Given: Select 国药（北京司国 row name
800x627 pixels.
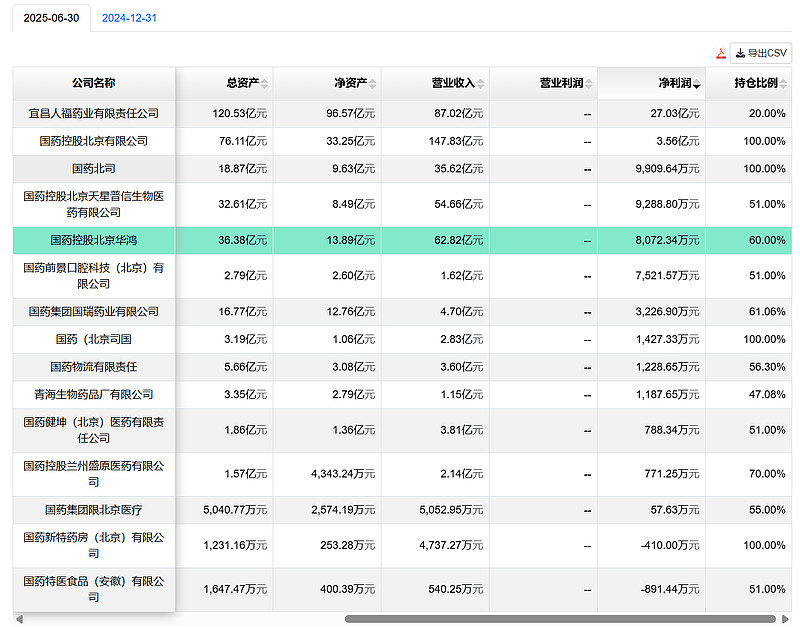Looking at the screenshot, I should click(x=94, y=339).
